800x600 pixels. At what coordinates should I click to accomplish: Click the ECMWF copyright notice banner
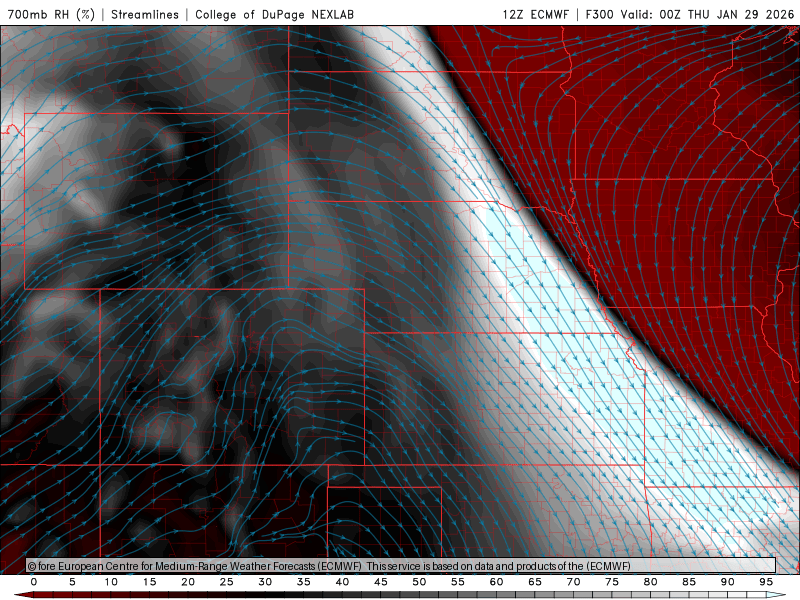coord(401,566)
